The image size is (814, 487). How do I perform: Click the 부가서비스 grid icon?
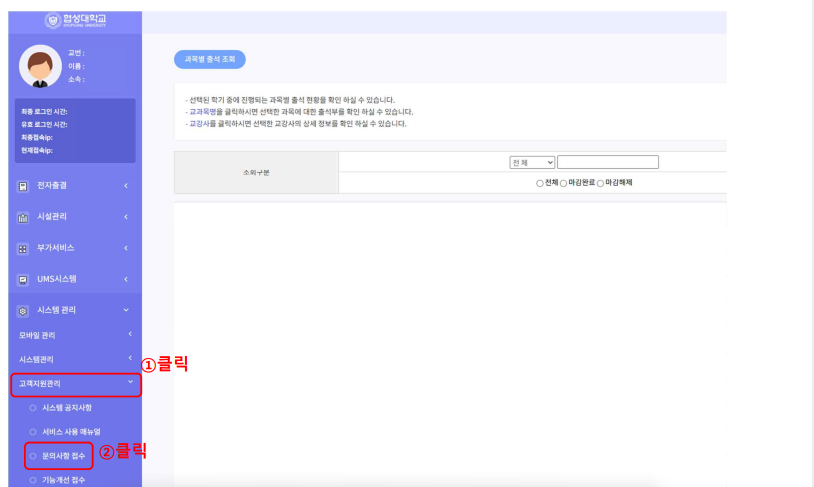23,249
